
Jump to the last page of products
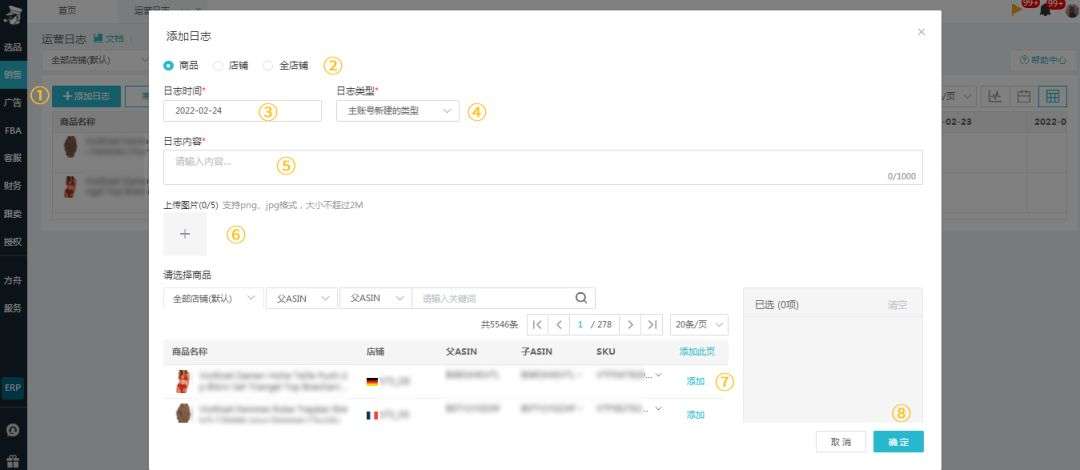652,325
